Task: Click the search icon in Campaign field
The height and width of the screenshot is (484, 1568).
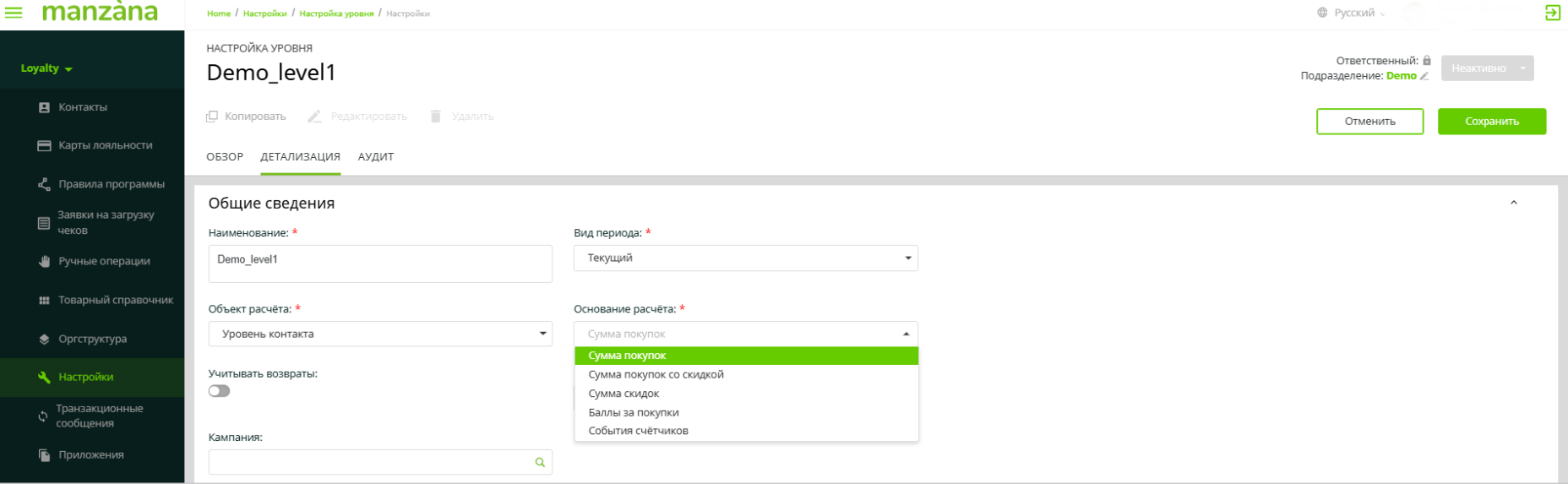Action: [x=540, y=462]
